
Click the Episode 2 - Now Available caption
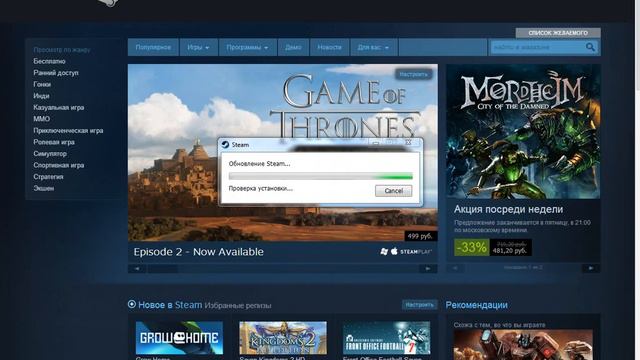198,252
